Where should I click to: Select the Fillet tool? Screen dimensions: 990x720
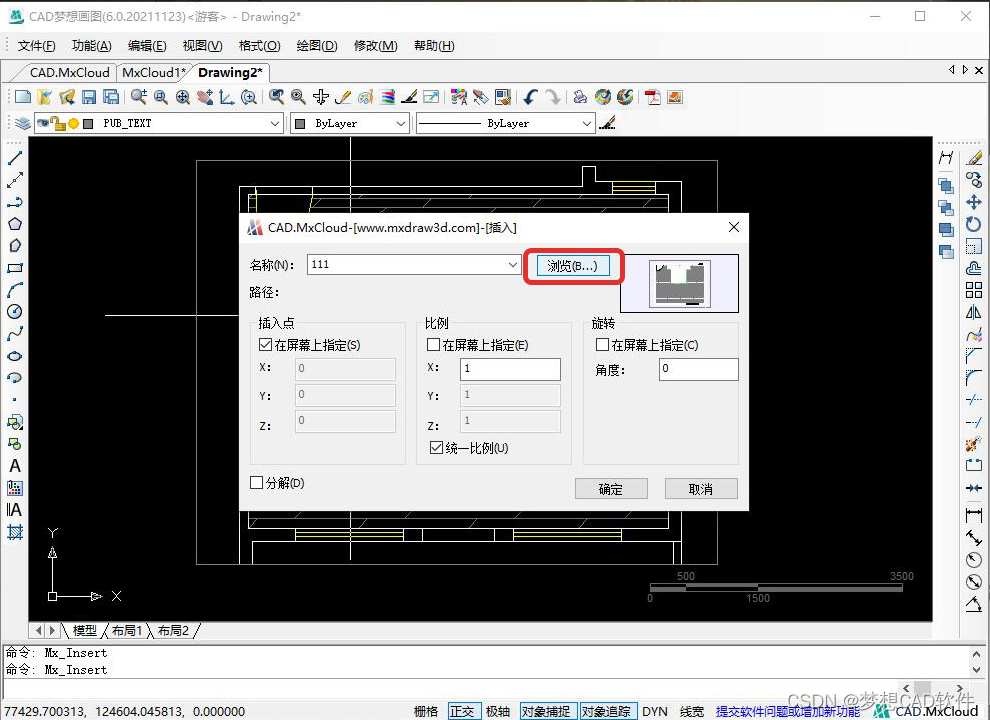click(974, 378)
